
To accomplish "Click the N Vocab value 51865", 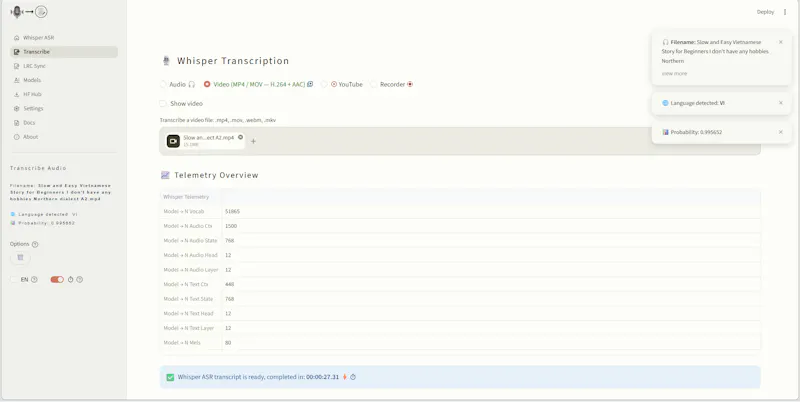I will 232,211.
